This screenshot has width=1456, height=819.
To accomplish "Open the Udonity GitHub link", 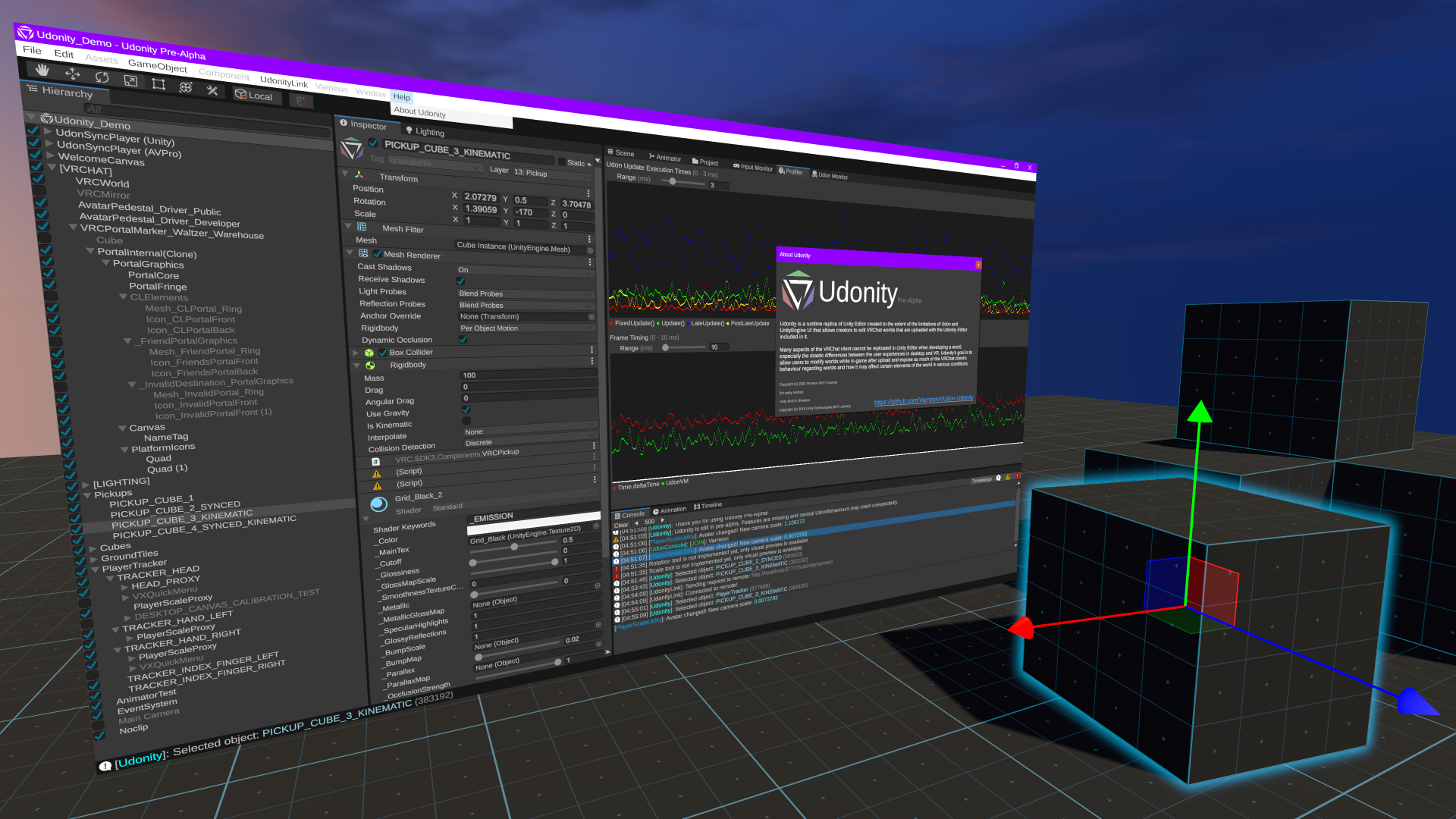I will point(924,400).
